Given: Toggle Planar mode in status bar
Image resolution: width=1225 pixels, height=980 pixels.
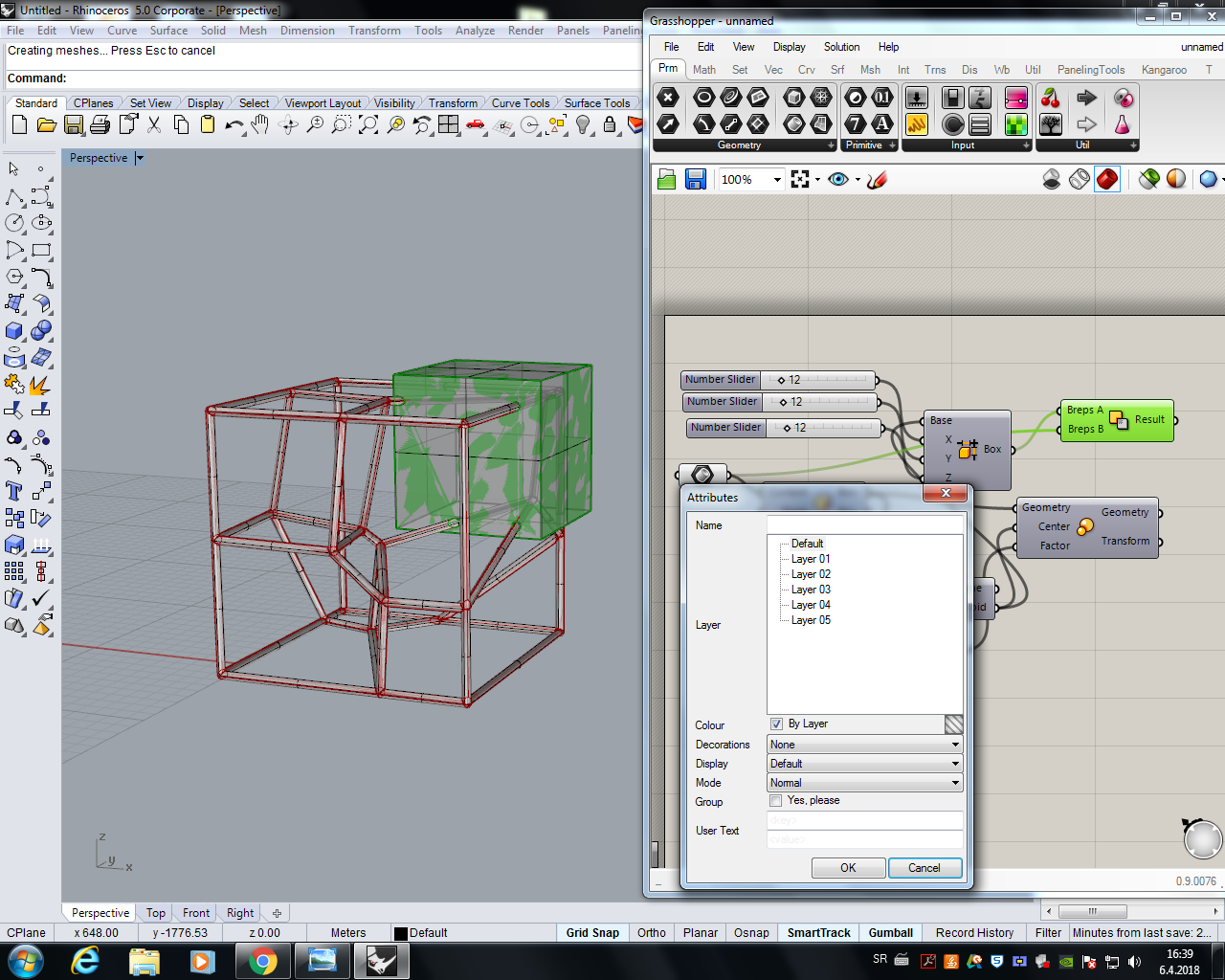Looking at the screenshot, I should pyautogui.click(x=701, y=933).
